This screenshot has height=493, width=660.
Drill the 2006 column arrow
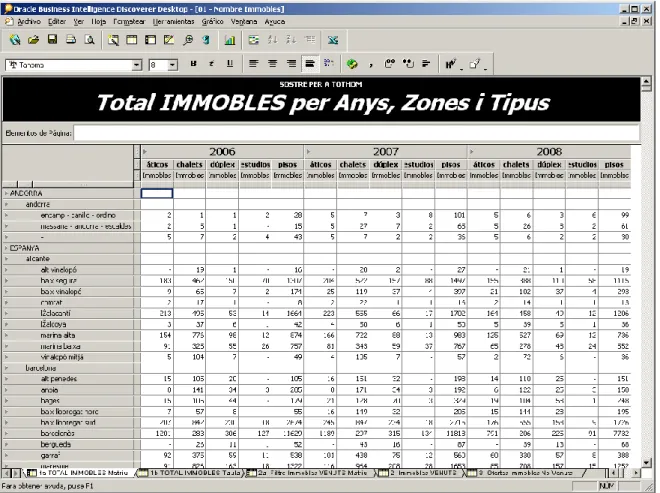click(x=145, y=152)
